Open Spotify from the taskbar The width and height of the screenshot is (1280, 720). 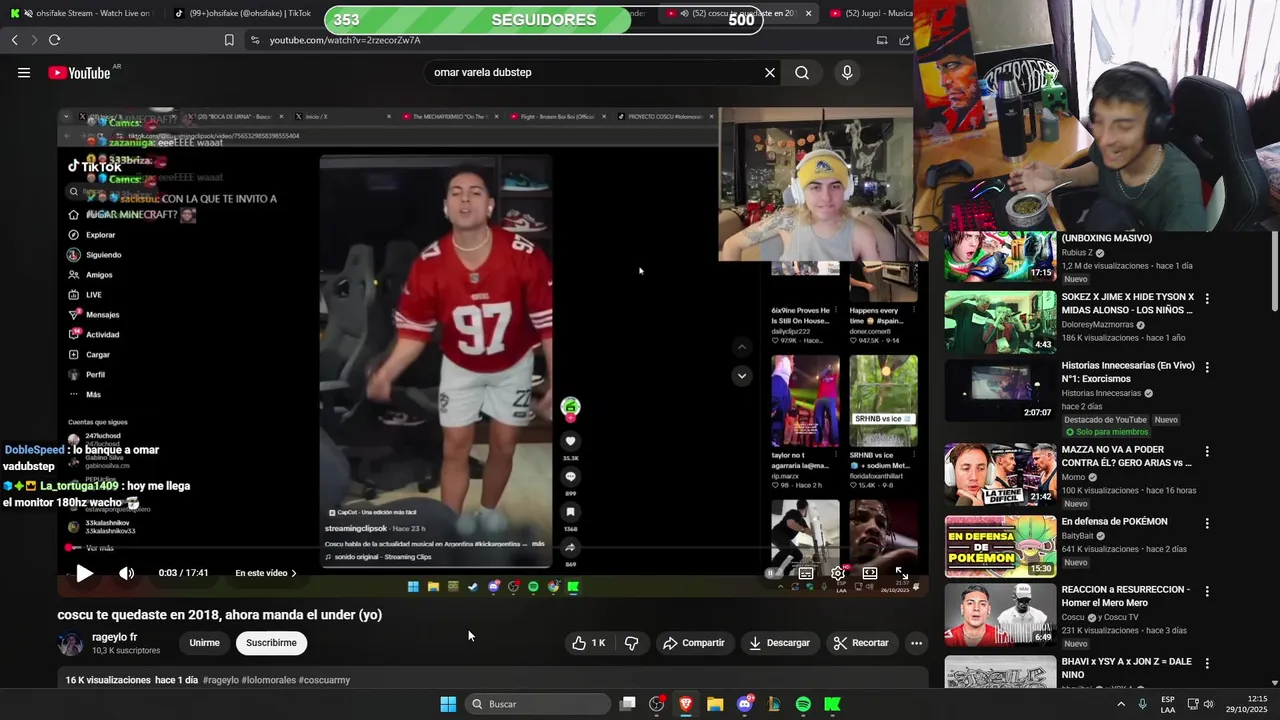(x=803, y=704)
